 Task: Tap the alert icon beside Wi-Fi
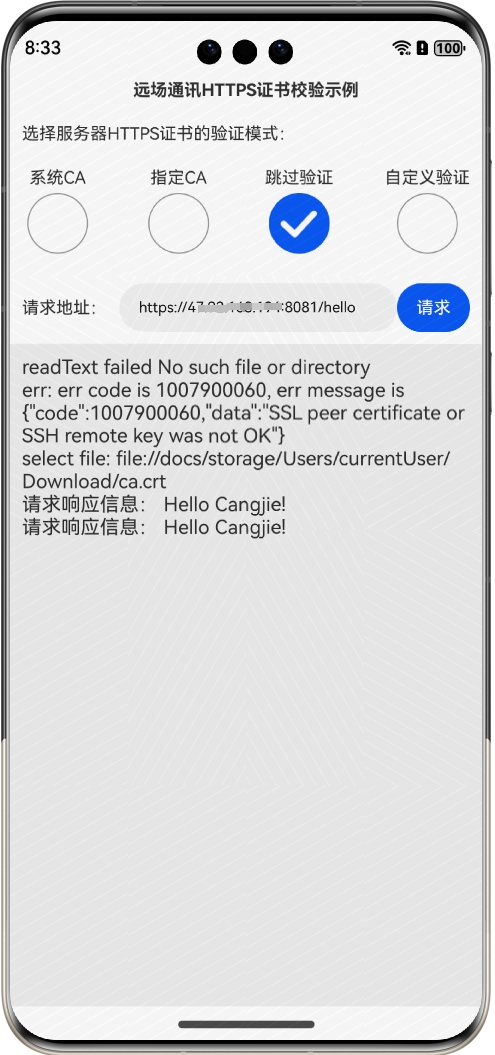(422, 48)
